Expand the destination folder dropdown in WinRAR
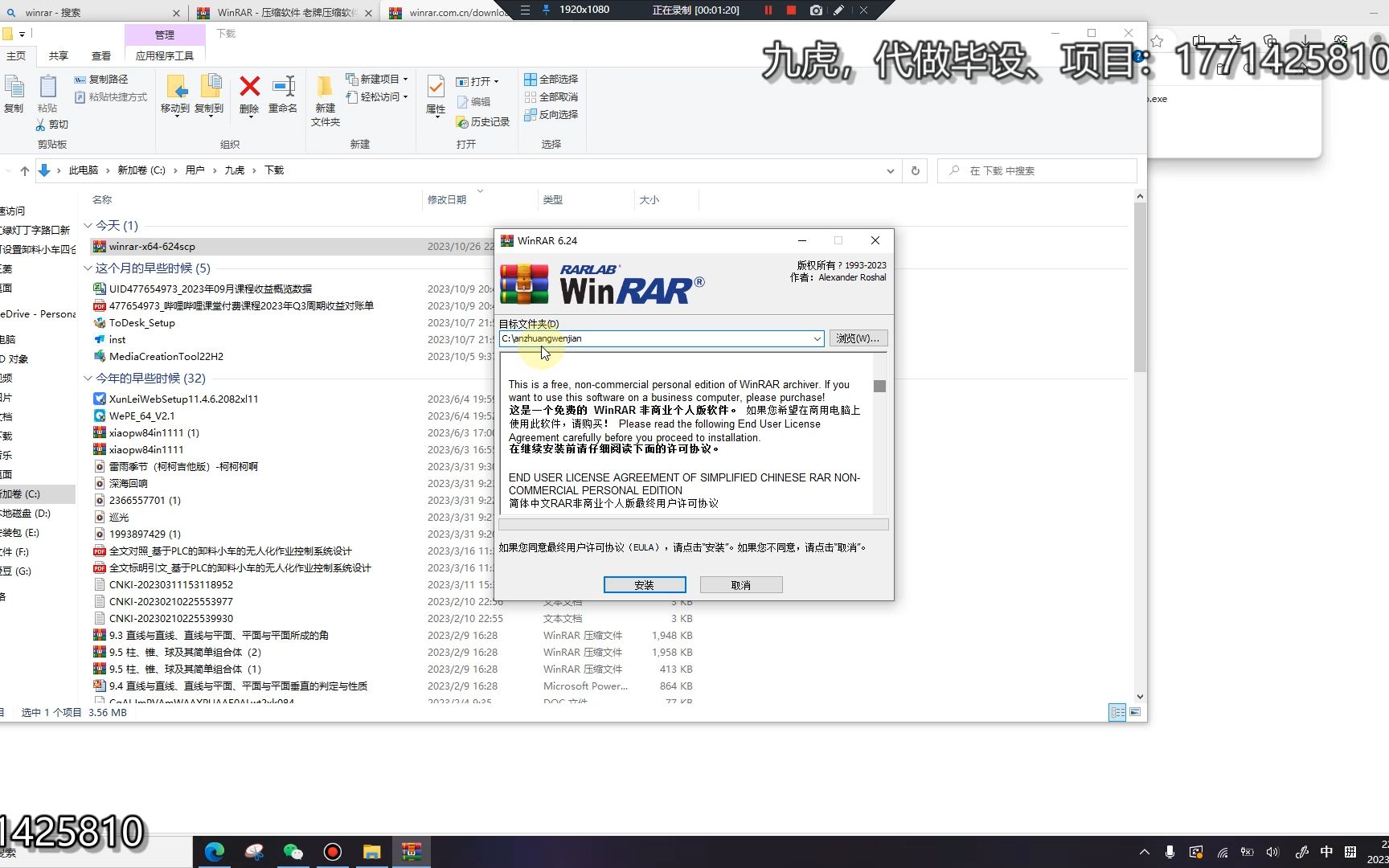Screen dimensions: 1389x868 817,339
